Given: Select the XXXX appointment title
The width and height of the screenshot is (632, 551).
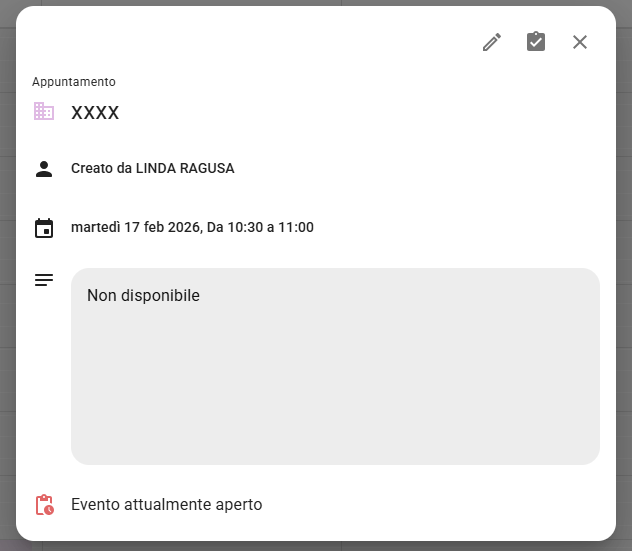Looking at the screenshot, I should coord(95,113).
